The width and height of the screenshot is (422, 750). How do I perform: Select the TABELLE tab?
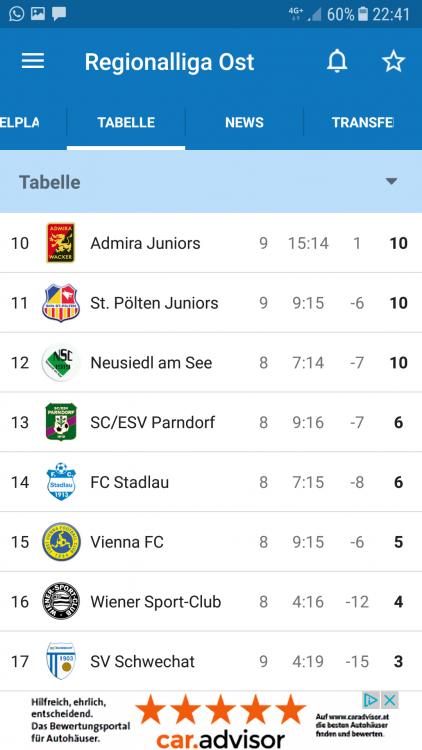(126, 122)
